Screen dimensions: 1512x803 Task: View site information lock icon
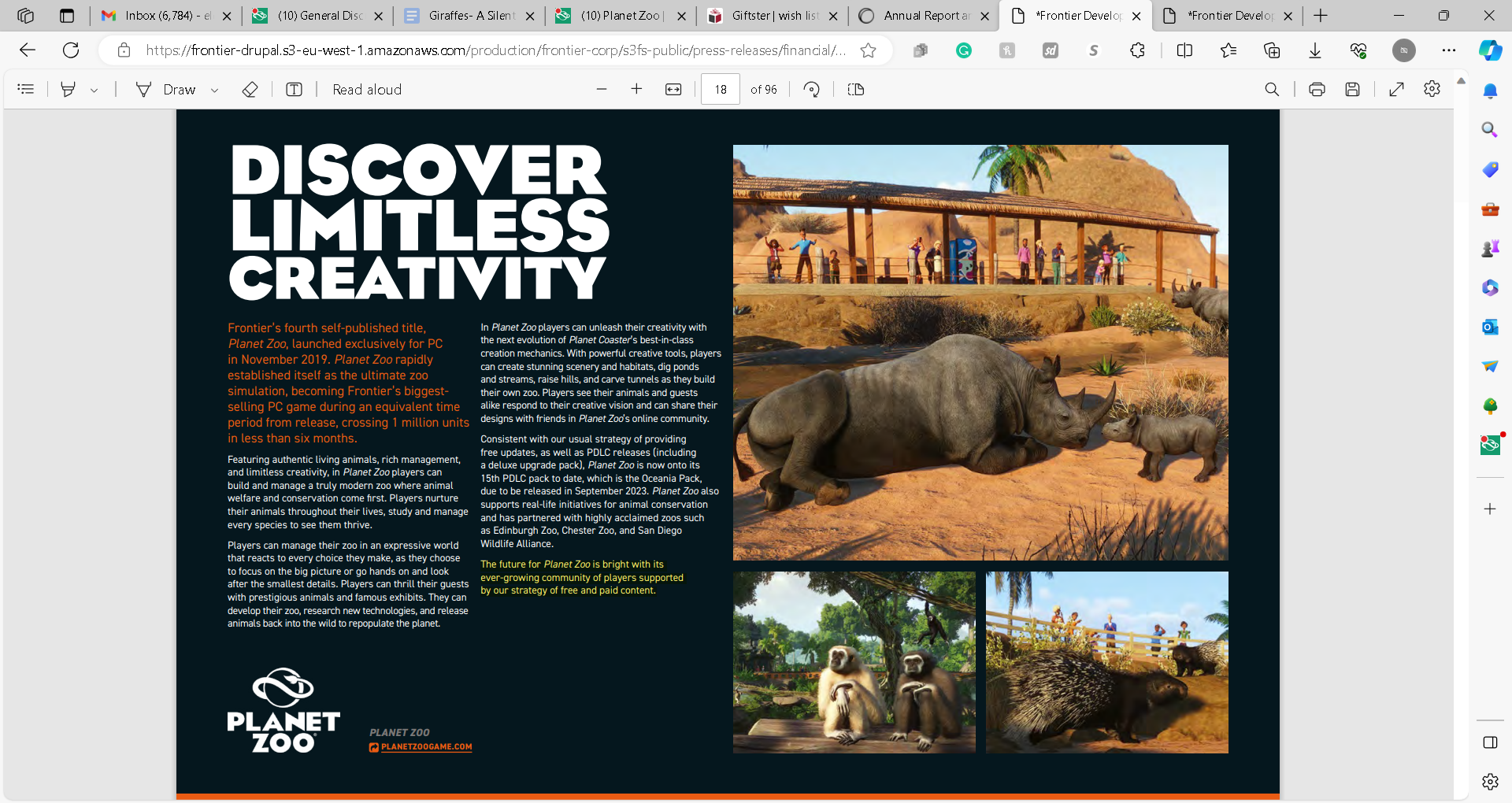(124, 50)
